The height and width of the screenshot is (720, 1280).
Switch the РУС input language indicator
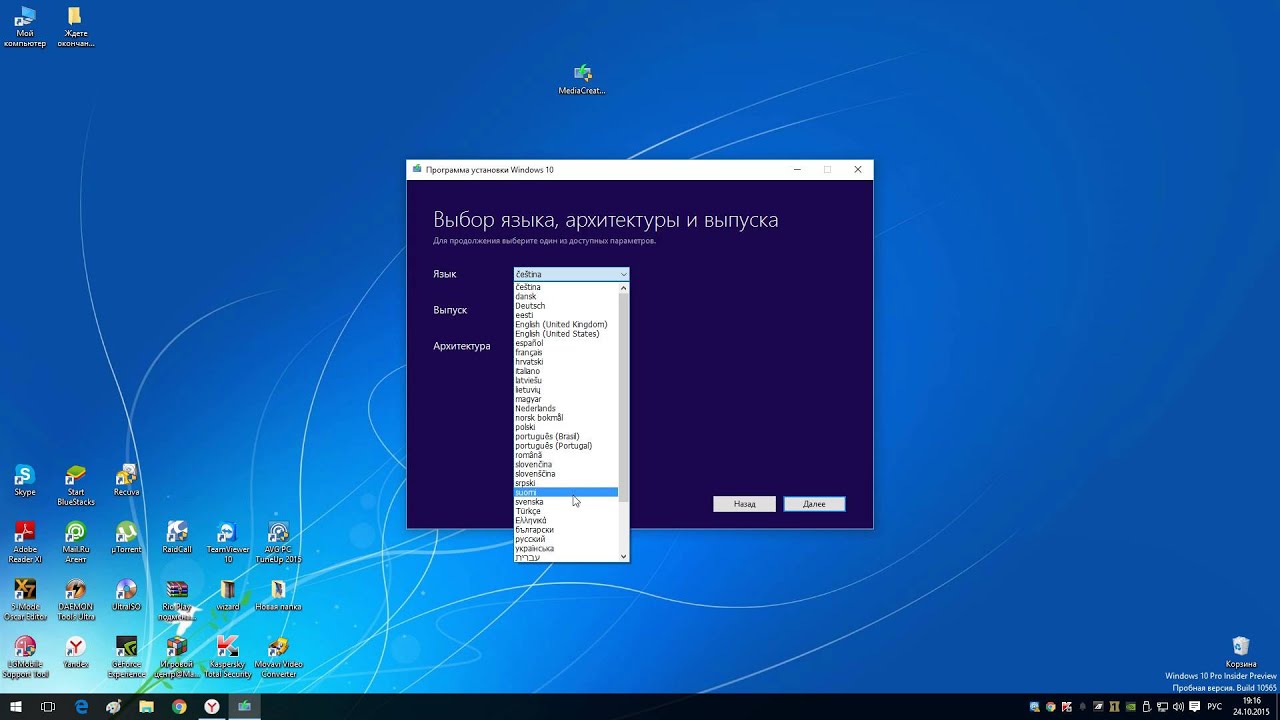[1215, 706]
